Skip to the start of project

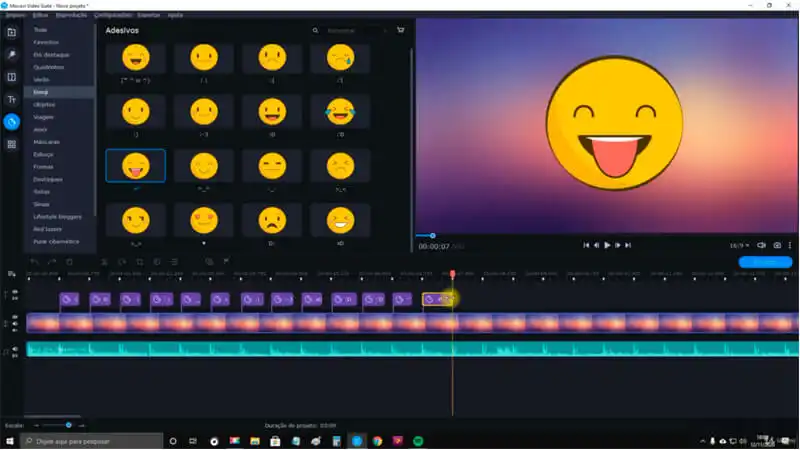(x=586, y=245)
